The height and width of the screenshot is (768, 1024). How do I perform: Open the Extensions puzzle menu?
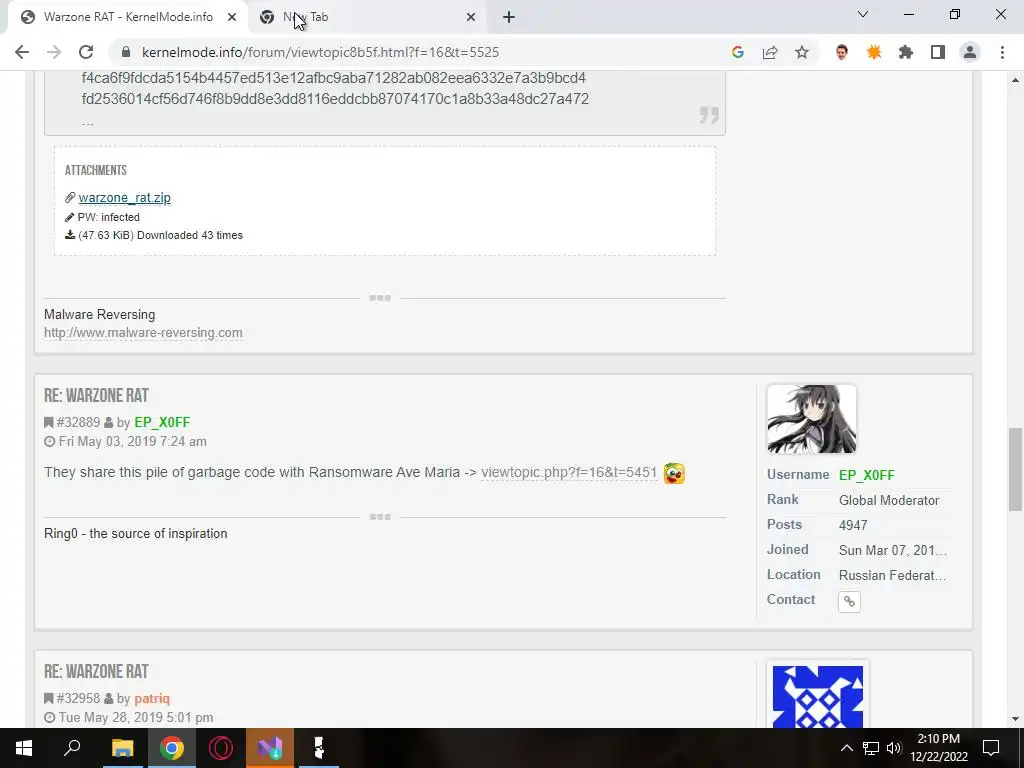pyautogui.click(x=906, y=52)
